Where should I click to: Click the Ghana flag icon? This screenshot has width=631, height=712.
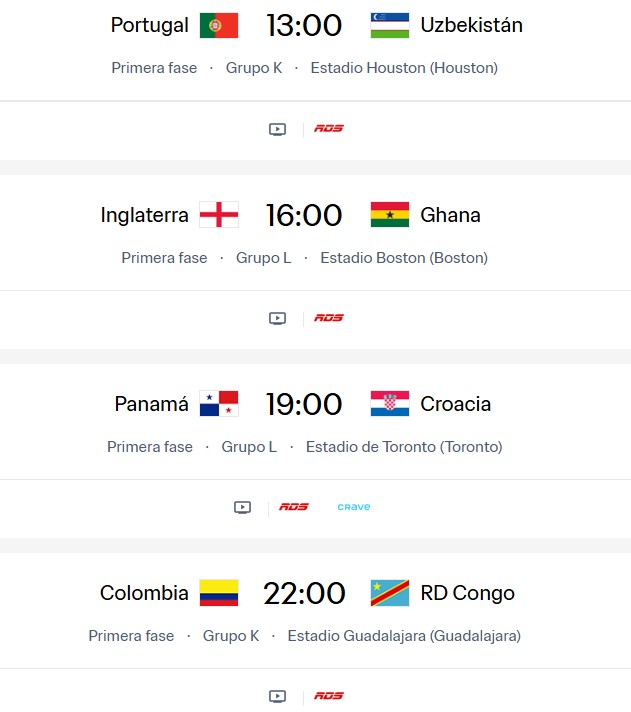click(389, 215)
